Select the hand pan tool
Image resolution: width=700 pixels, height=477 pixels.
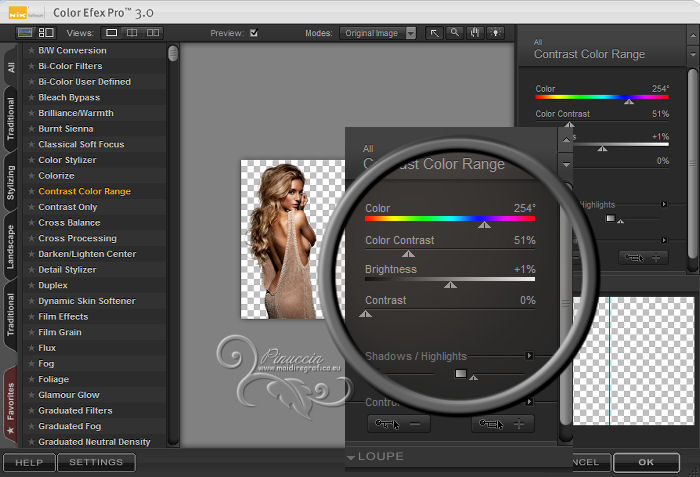point(473,33)
